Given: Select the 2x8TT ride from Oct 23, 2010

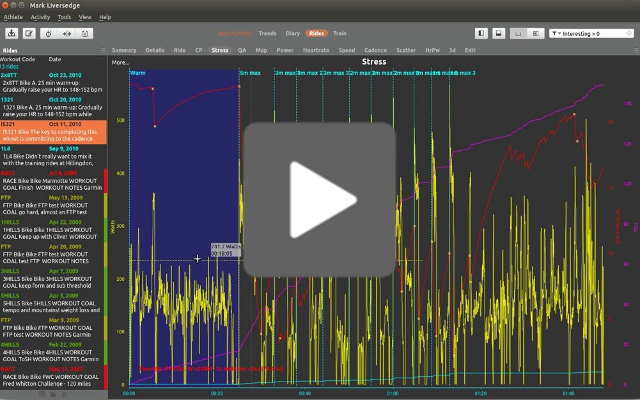Looking at the screenshot, I should click(53, 82).
